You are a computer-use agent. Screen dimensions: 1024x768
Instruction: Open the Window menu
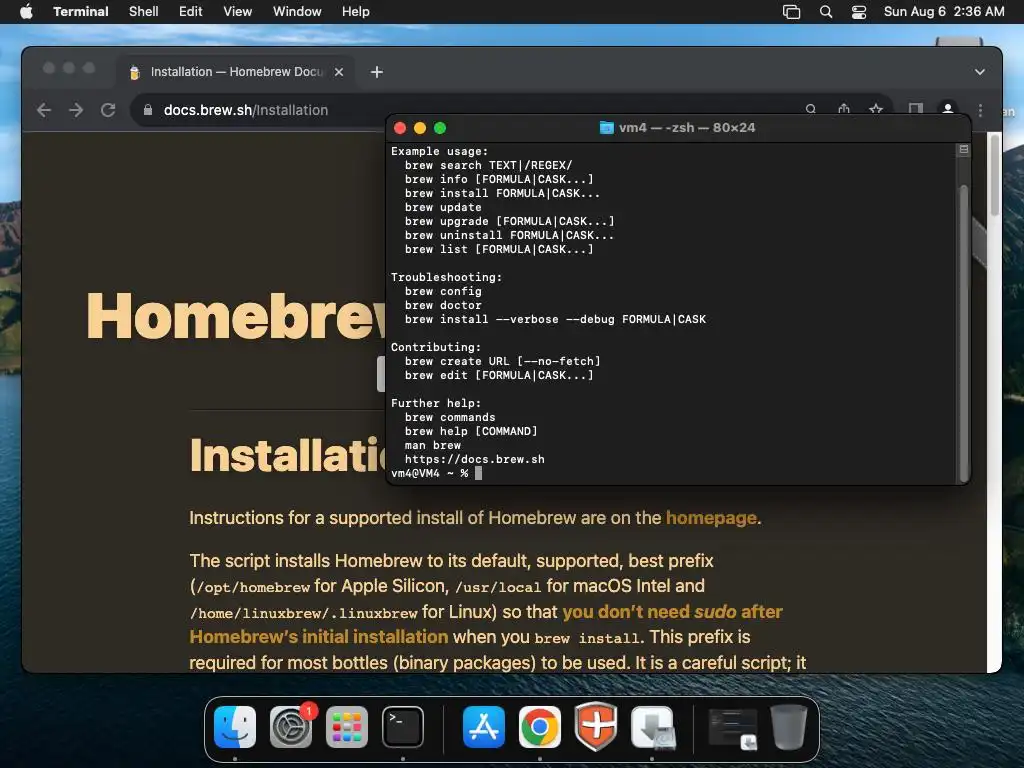(296, 11)
